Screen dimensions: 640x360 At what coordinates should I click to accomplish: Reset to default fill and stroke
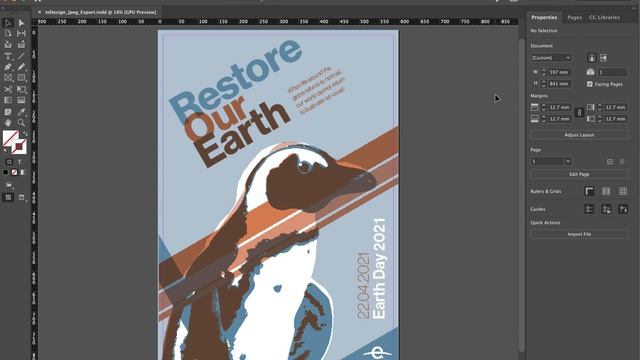pyautogui.click(x=5, y=150)
